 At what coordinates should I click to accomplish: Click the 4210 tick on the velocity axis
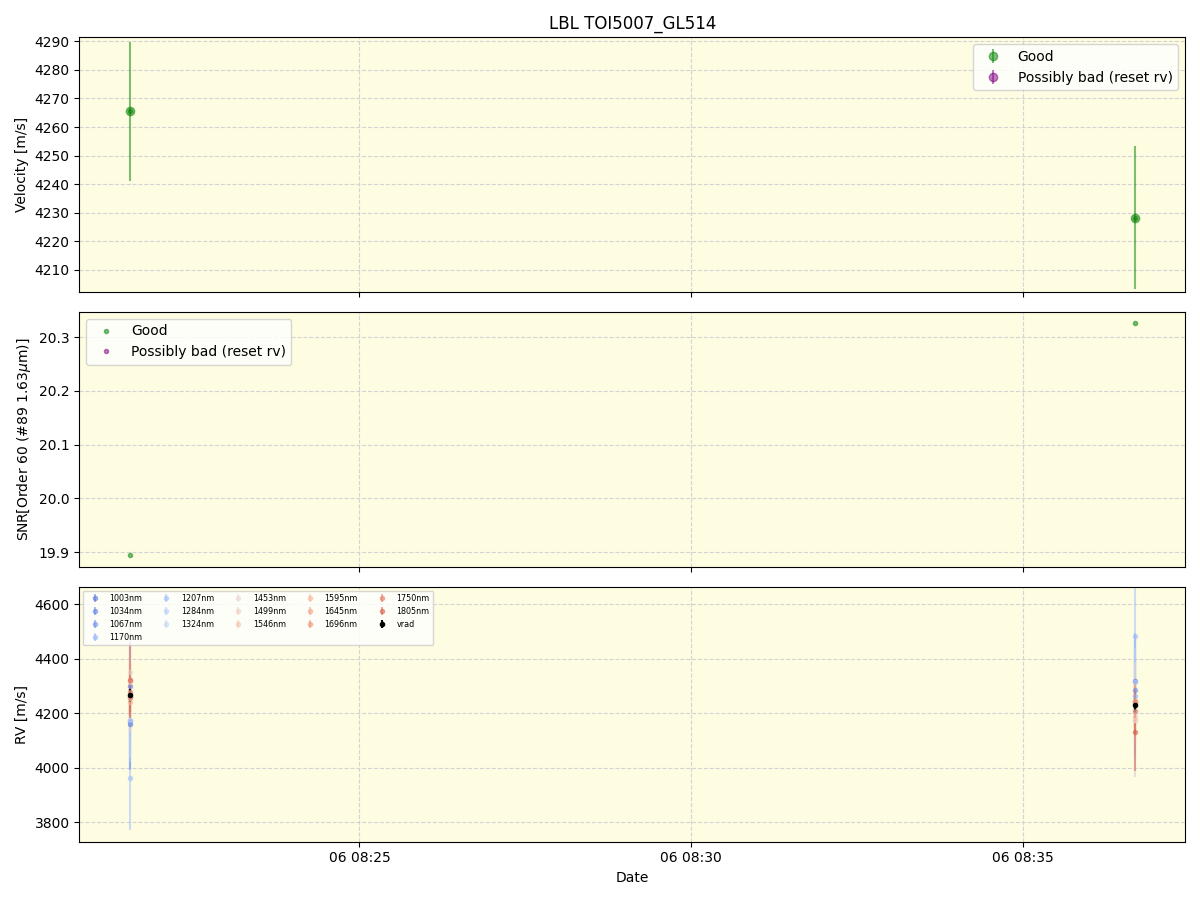pyautogui.click(x=53, y=270)
